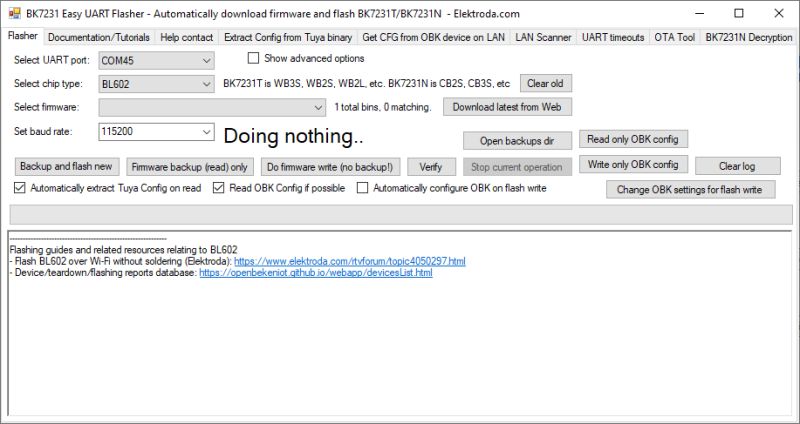Click Firmware backup (read) only button
The height and width of the screenshot is (424, 800).
(190, 167)
